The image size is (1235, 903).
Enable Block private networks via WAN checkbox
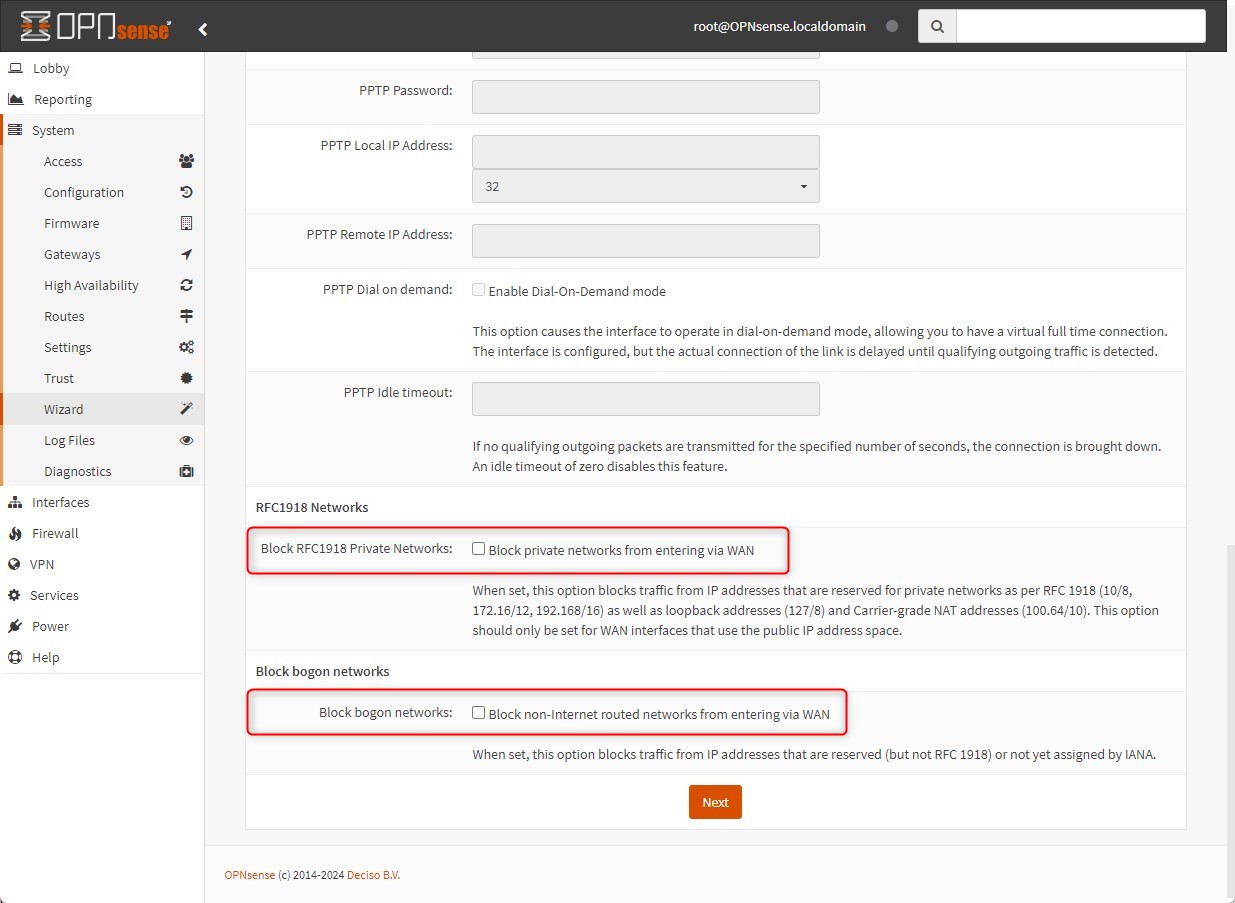click(x=479, y=549)
